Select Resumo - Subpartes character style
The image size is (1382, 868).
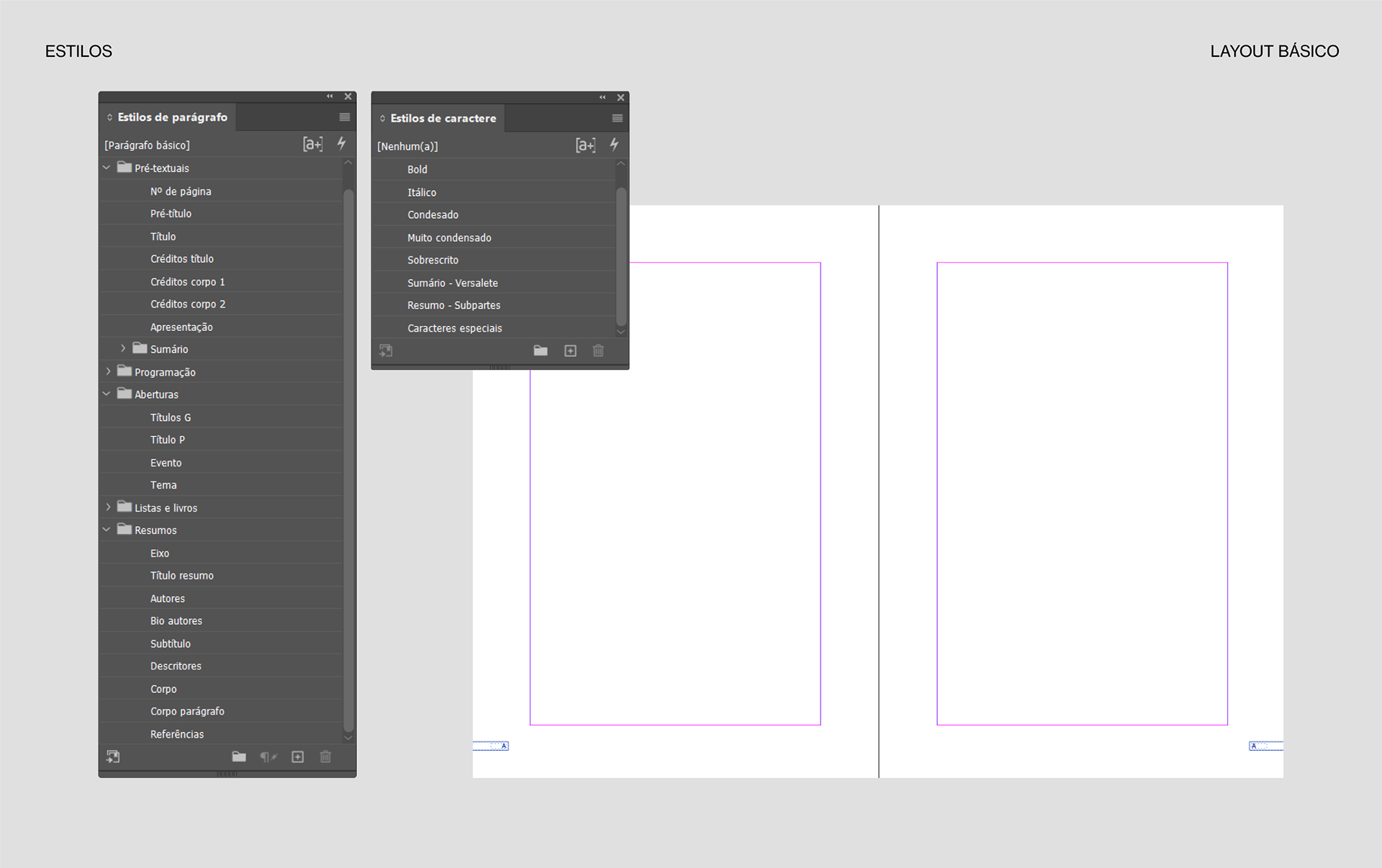(x=494, y=305)
